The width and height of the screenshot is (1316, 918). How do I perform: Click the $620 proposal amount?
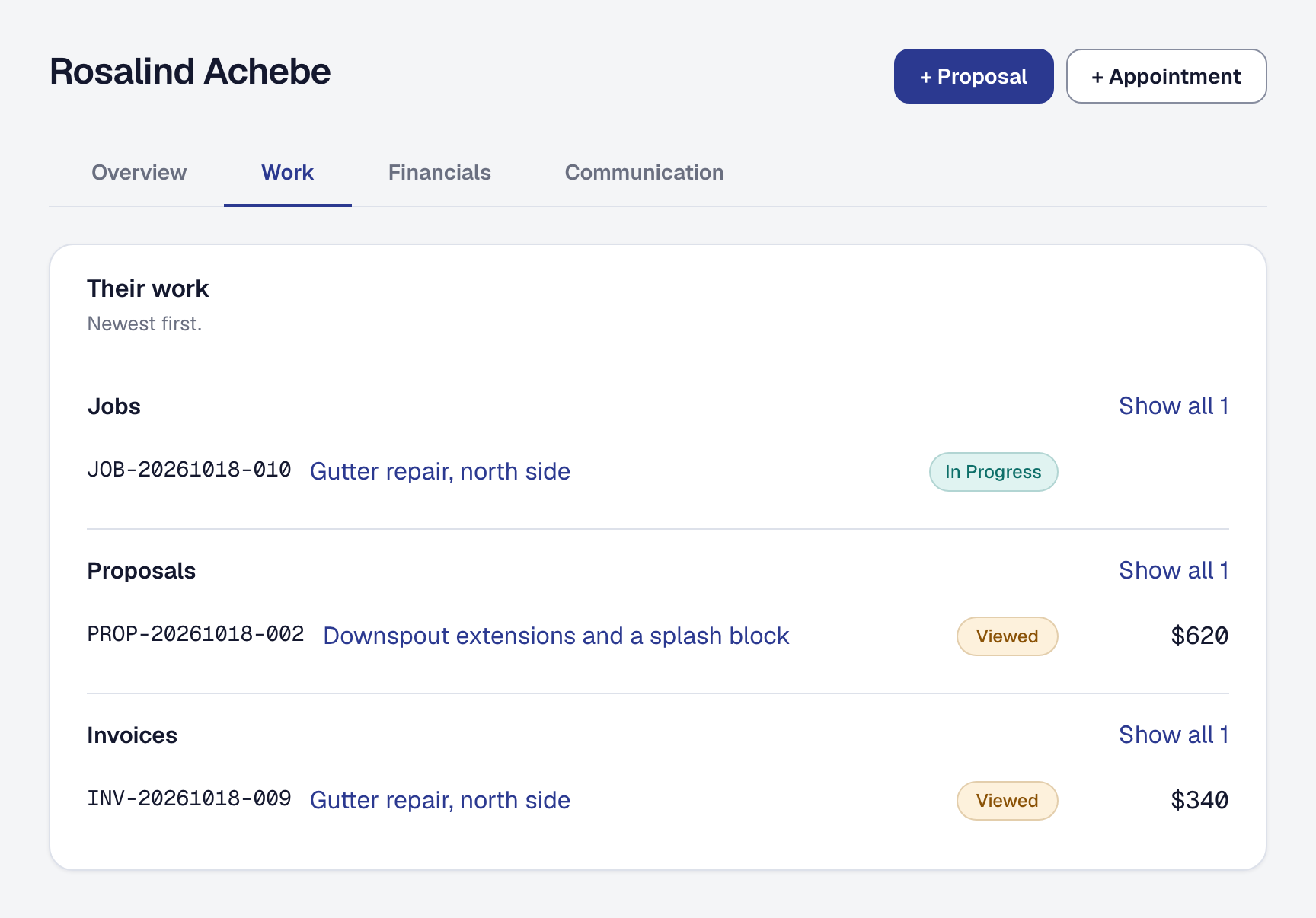pyautogui.click(x=1199, y=636)
